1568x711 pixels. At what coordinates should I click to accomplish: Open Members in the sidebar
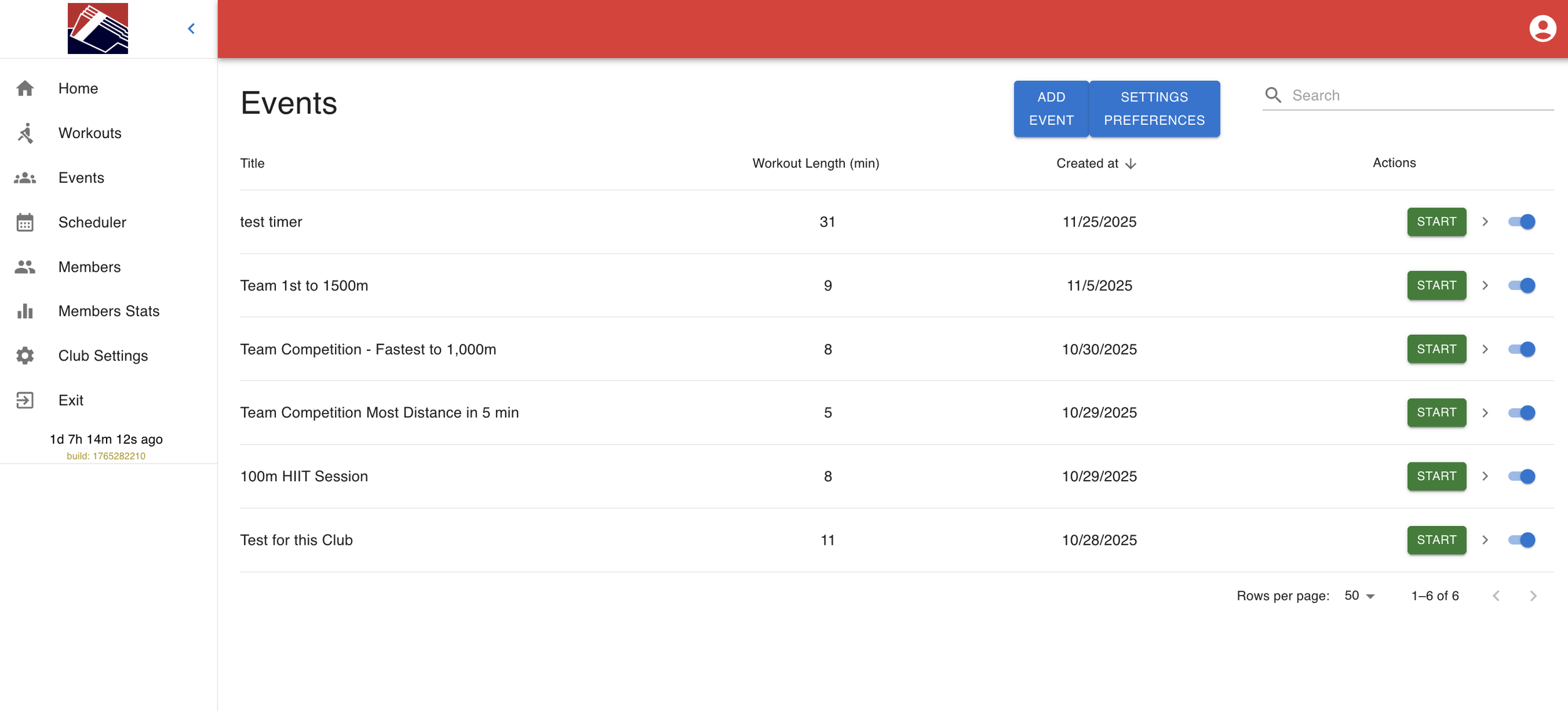[109, 267]
